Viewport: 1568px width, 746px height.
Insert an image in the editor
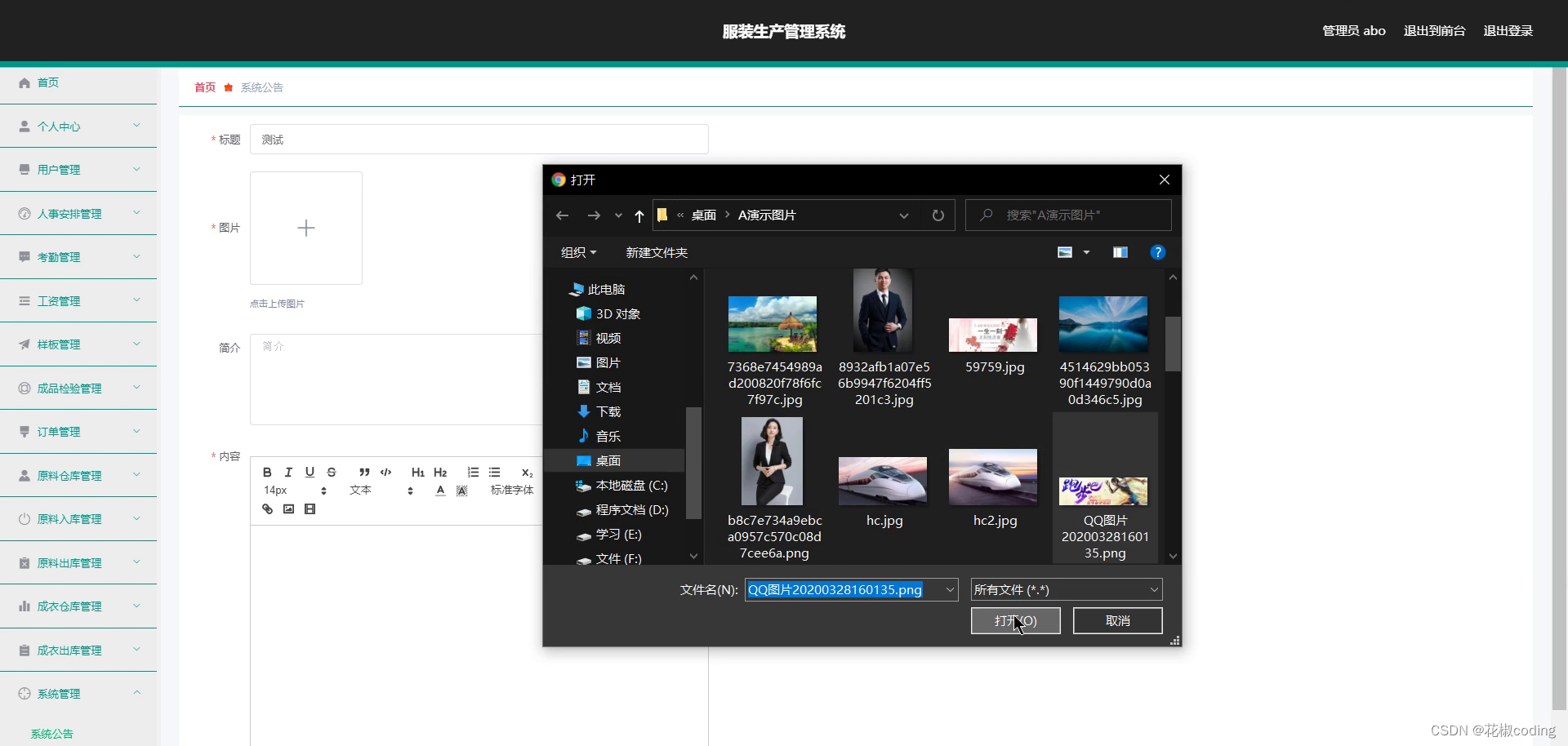click(288, 509)
